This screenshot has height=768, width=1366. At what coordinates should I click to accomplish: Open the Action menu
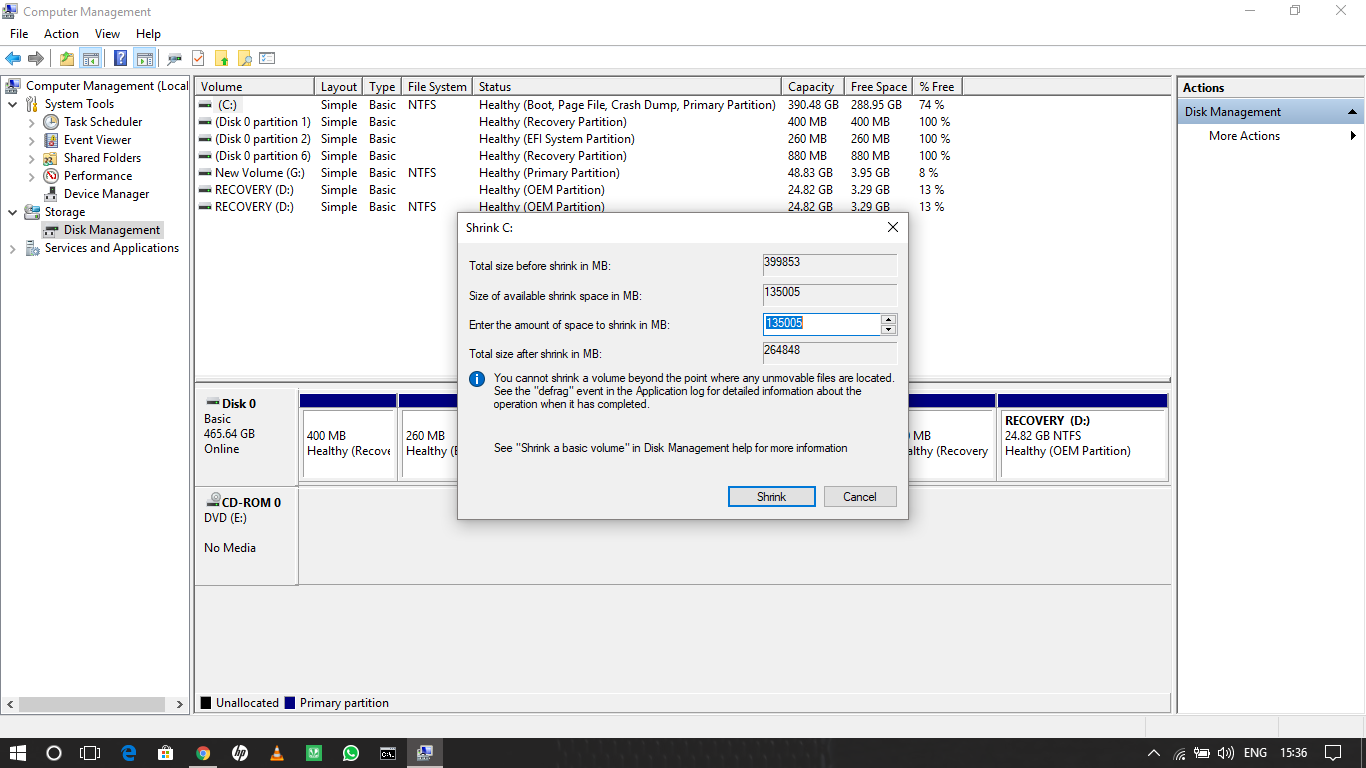pos(61,33)
